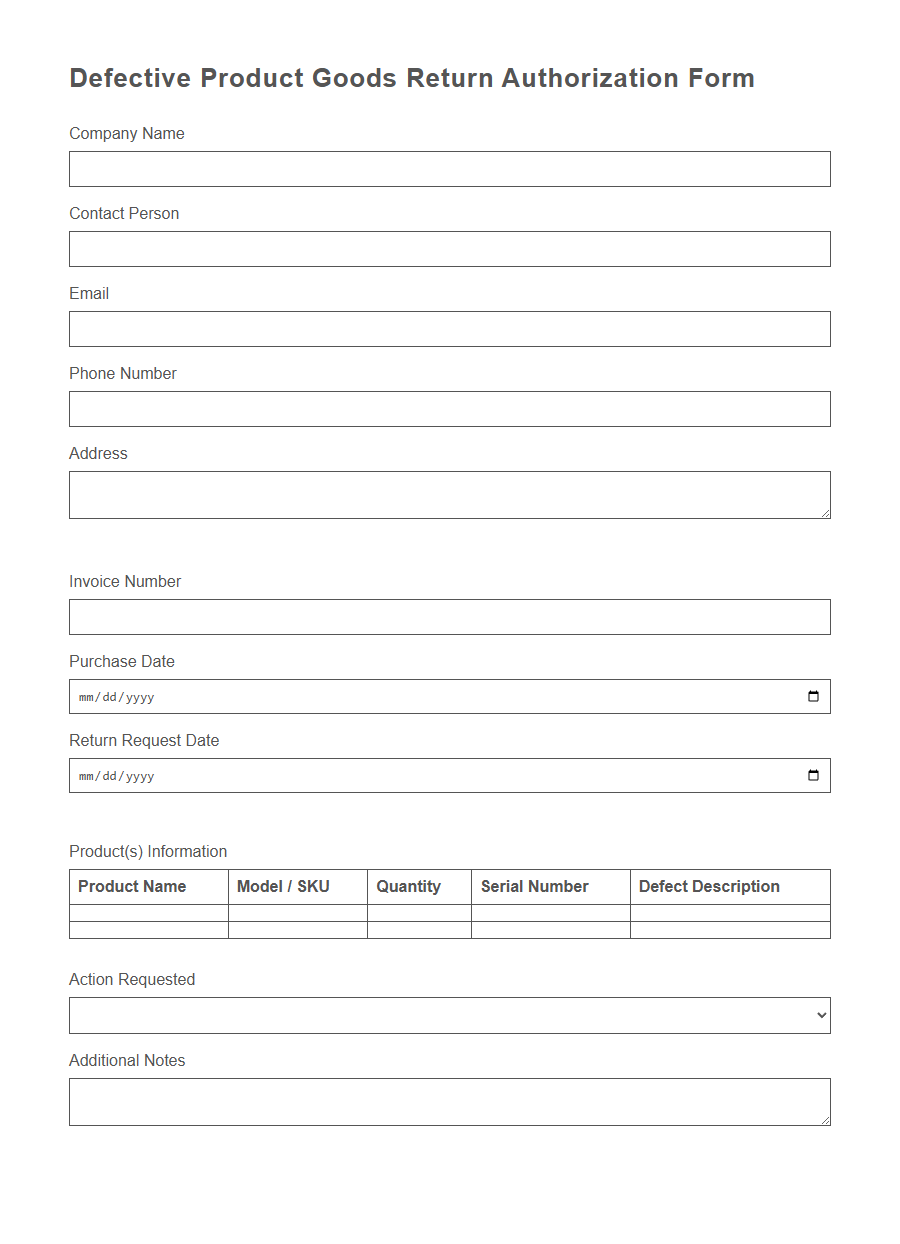
Task: Open the Action Requested selection list
Action: pyautogui.click(x=450, y=1015)
